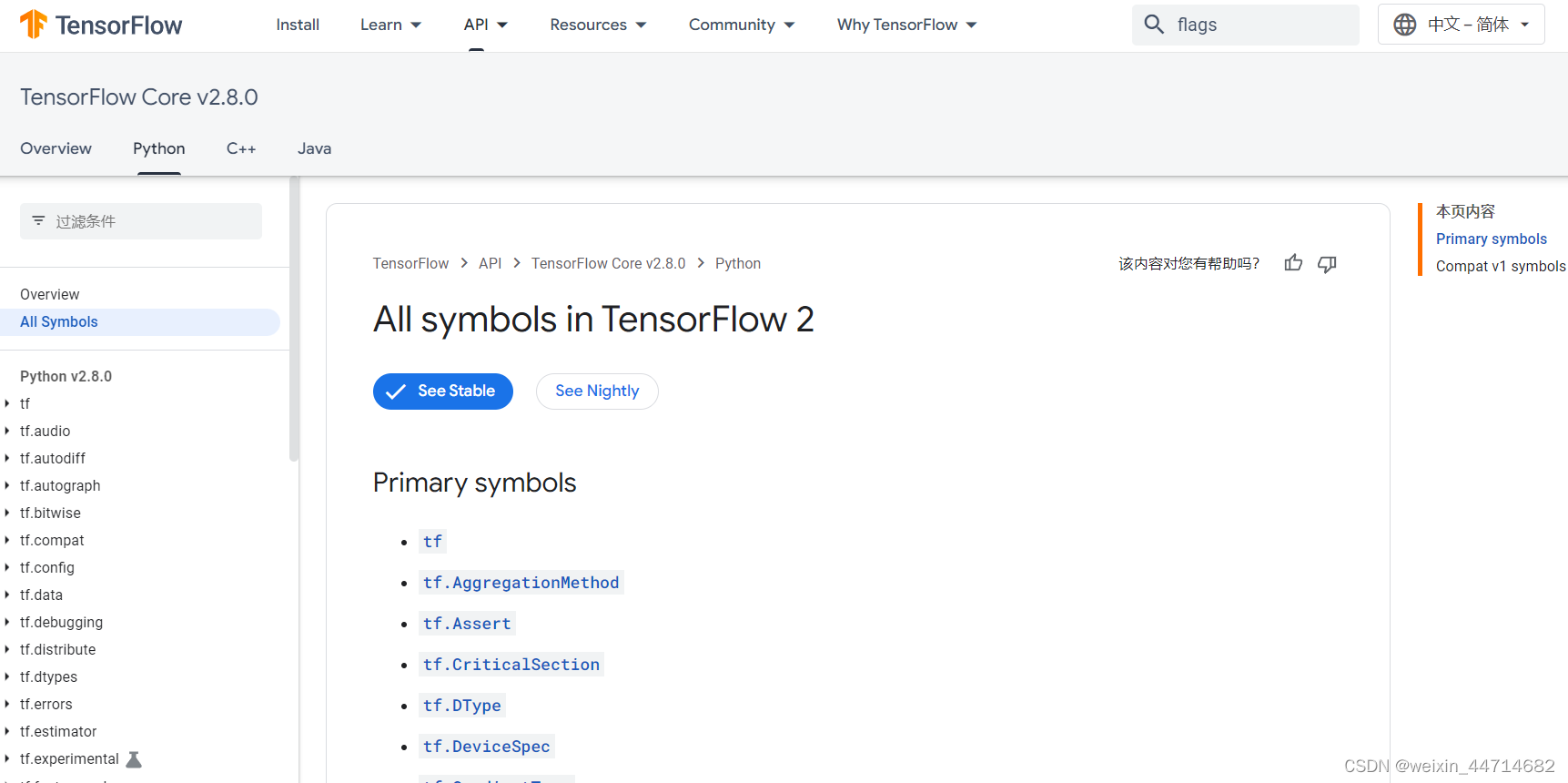1568x783 pixels.
Task: Click the thumbs down feedback icon
Action: pyautogui.click(x=1327, y=264)
